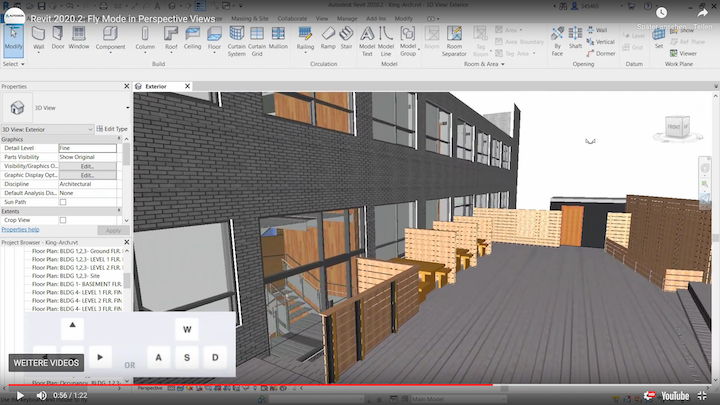This screenshot has width=720, height=405.
Task: Open the Model Group tool
Action: coord(408,41)
